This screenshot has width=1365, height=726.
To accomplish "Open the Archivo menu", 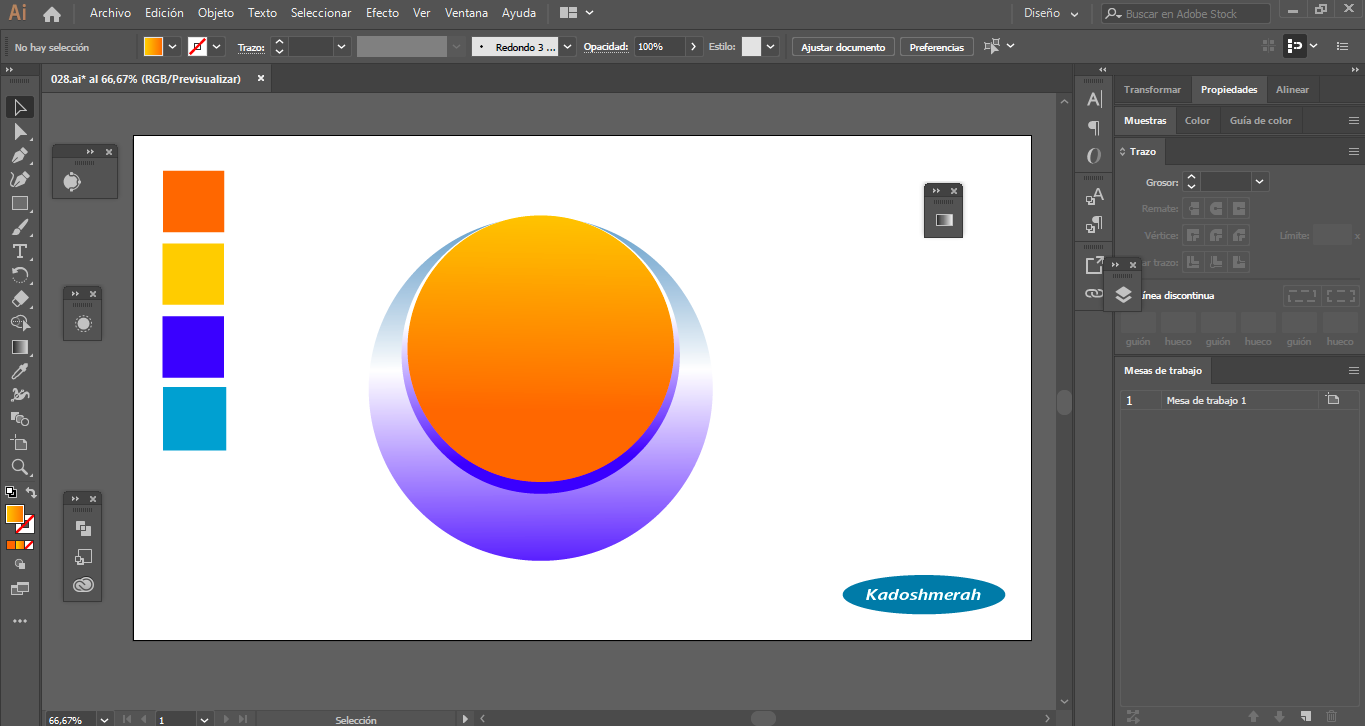I will coord(110,14).
